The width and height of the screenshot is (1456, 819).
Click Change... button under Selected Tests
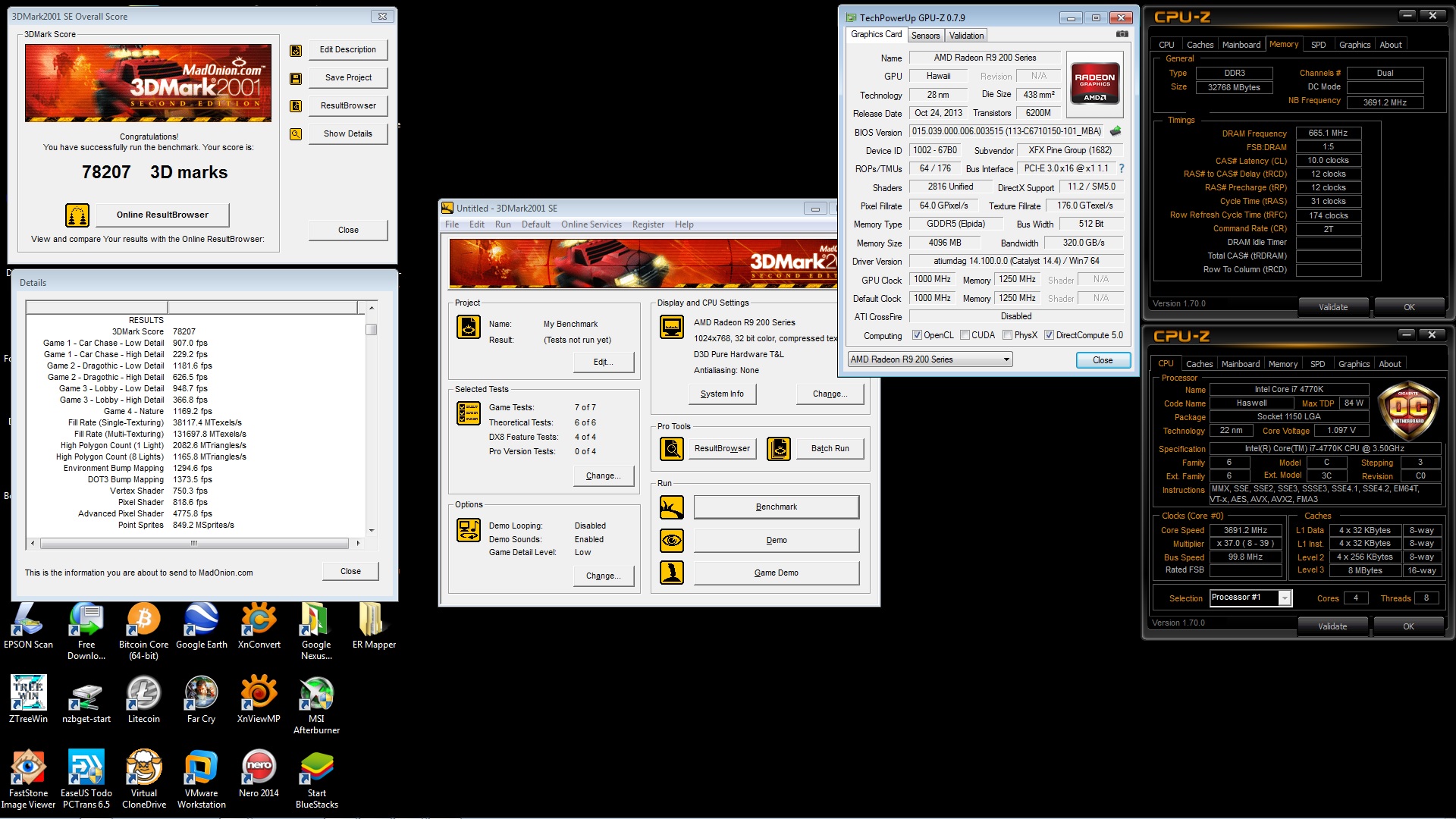604,476
